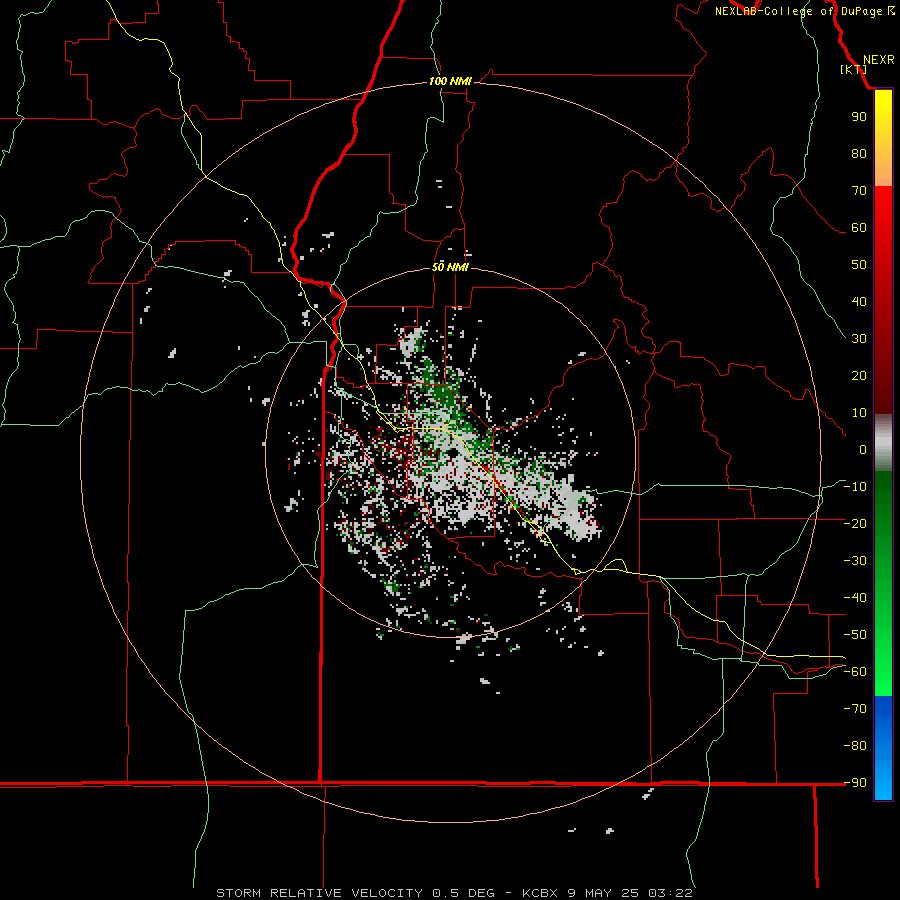Click the 50 NMI range ring label
The width and height of the screenshot is (900, 900).
coord(450,267)
